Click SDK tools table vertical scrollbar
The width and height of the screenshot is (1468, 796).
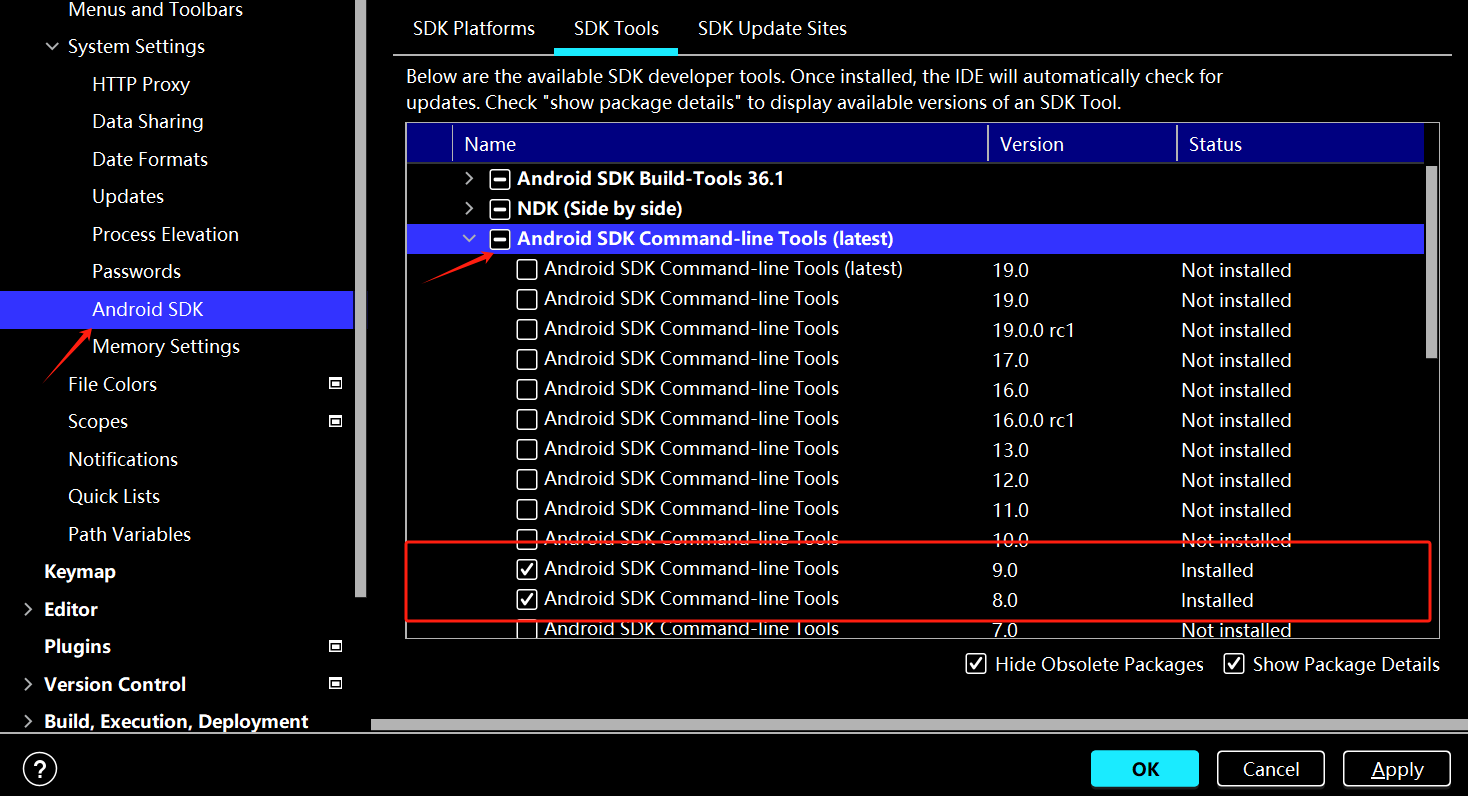[x=1431, y=262]
